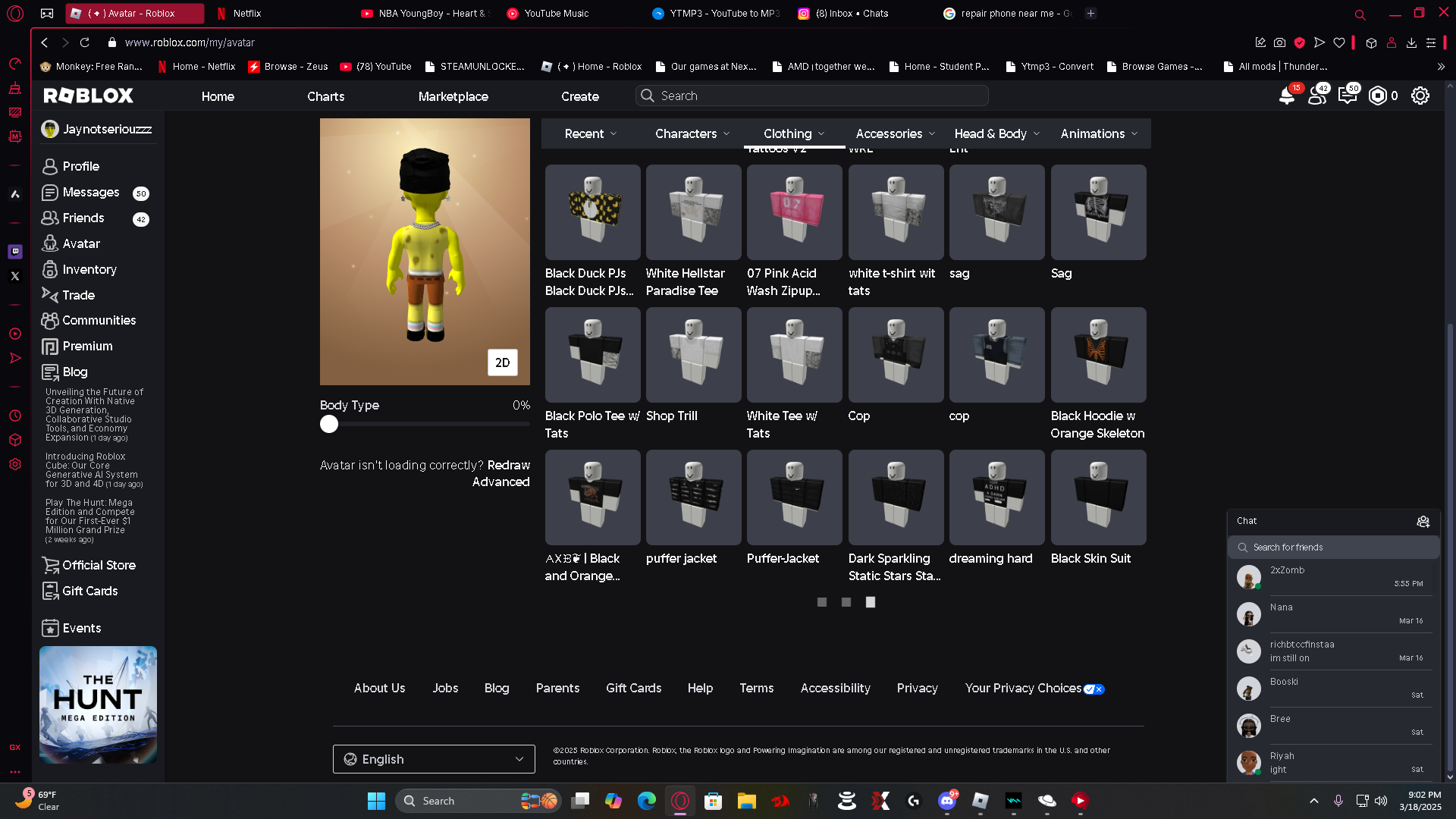The image size is (1456, 819).
Task: Open history clock in browser sidebar
Action: click(15, 416)
